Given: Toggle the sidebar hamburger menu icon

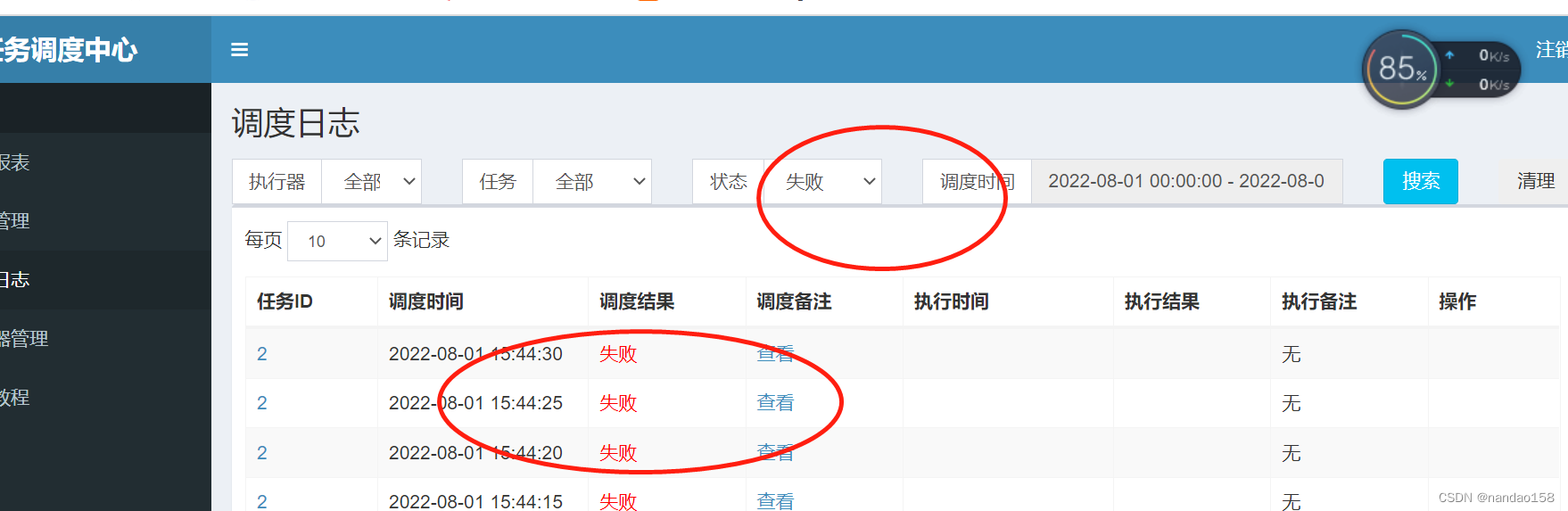Looking at the screenshot, I should [x=239, y=50].
